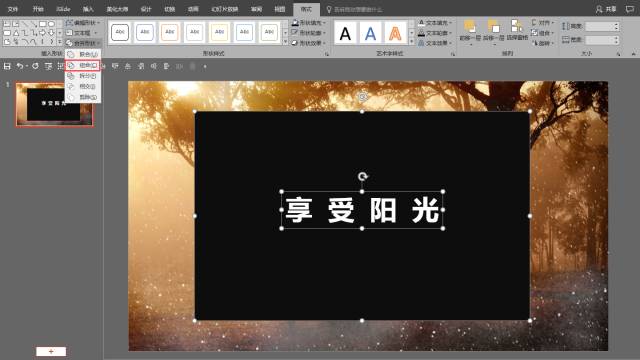This screenshot has height=360, width=640.
Task: Expand the insert shapes gallery
Action: coord(60,42)
